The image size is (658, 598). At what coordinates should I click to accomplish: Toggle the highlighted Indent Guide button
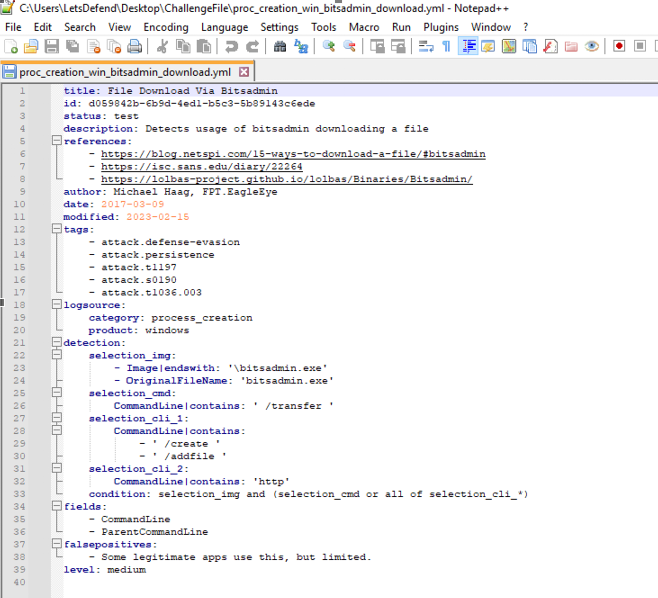tap(467, 46)
